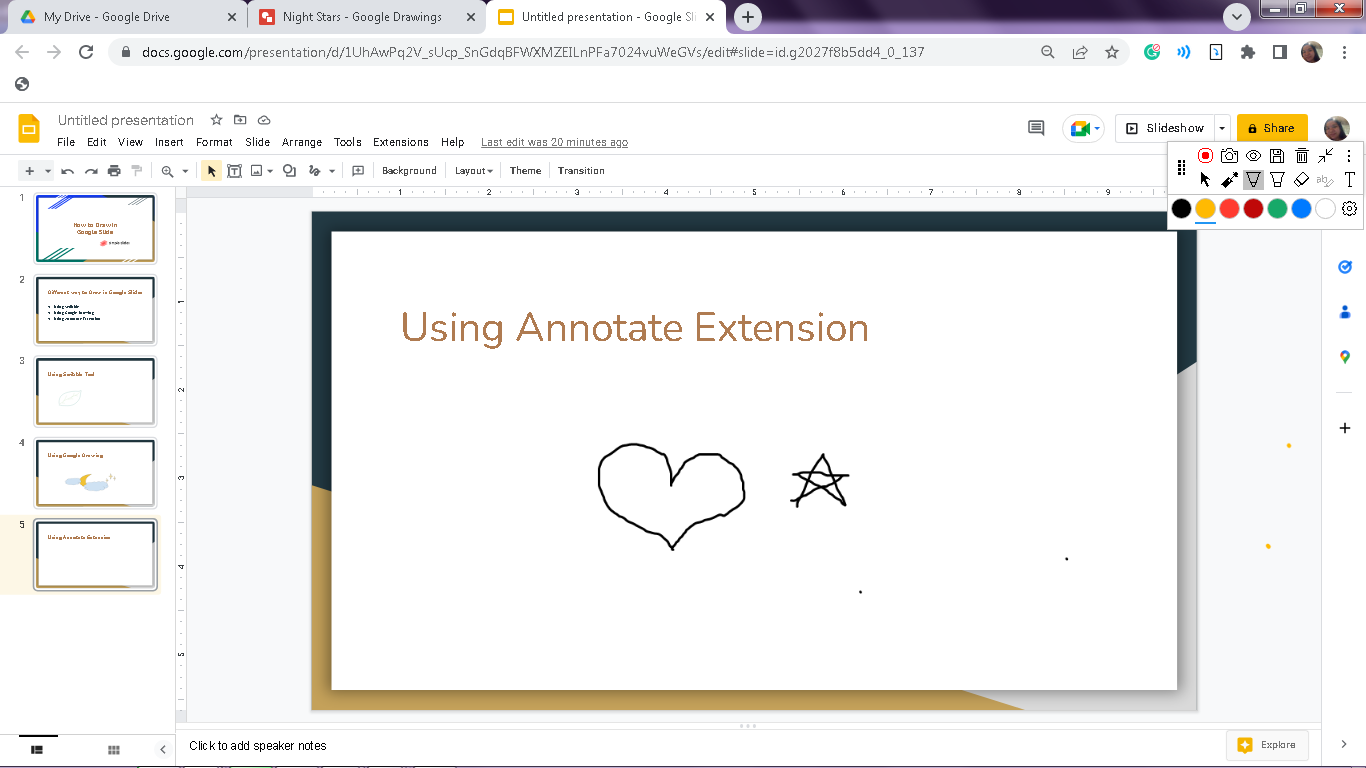
Task: Click the Background button
Action: [x=409, y=171]
